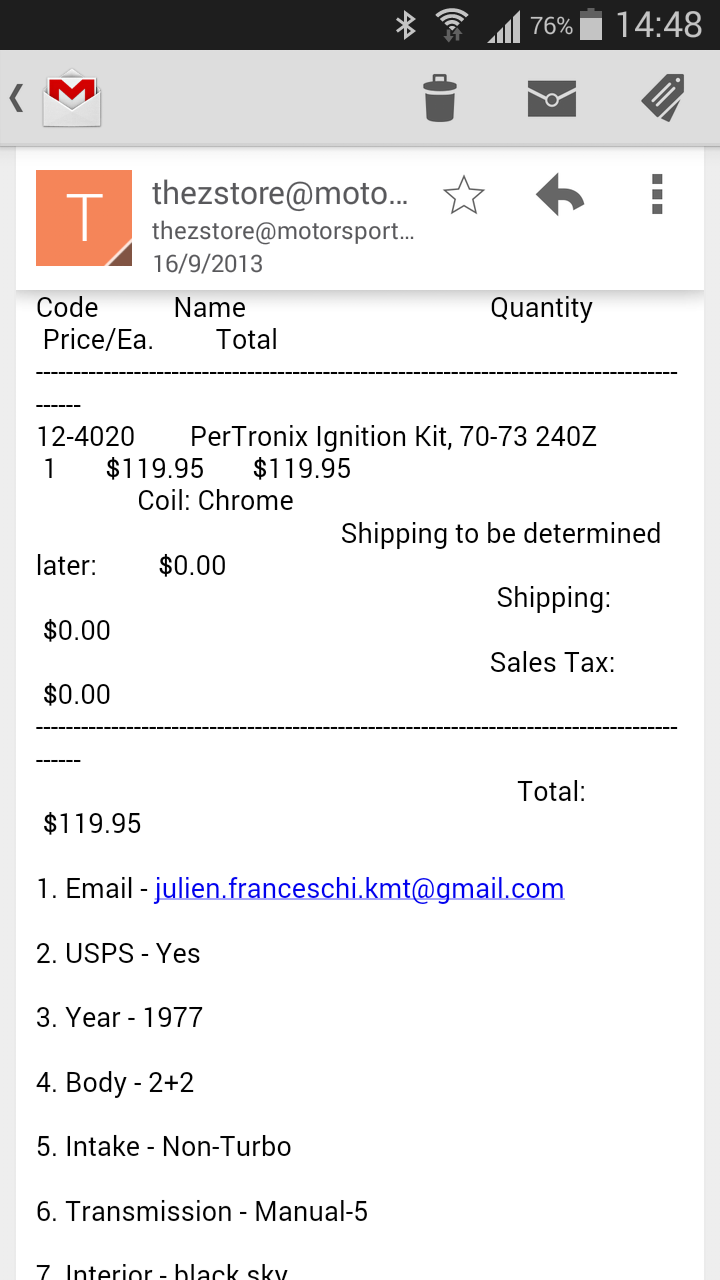Tap the Bluetooth status icon
720x1280 pixels.
click(x=405, y=25)
